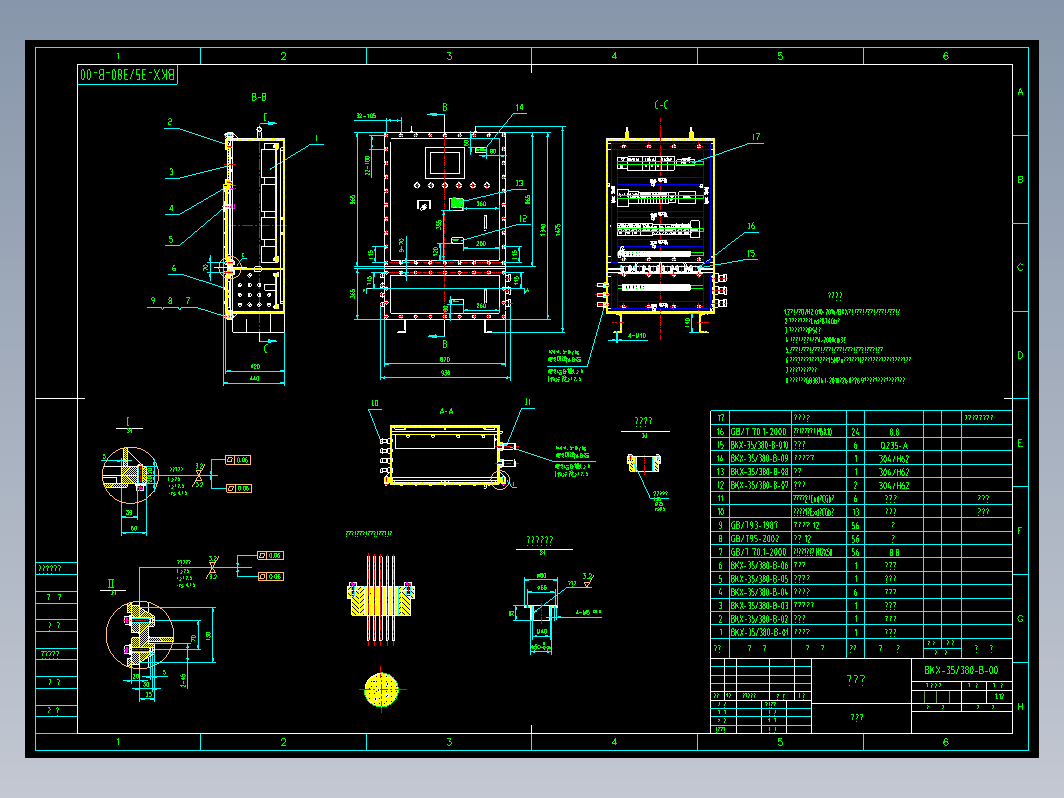
Task: Click zone letter H on the right border
Action: (1020, 706)
